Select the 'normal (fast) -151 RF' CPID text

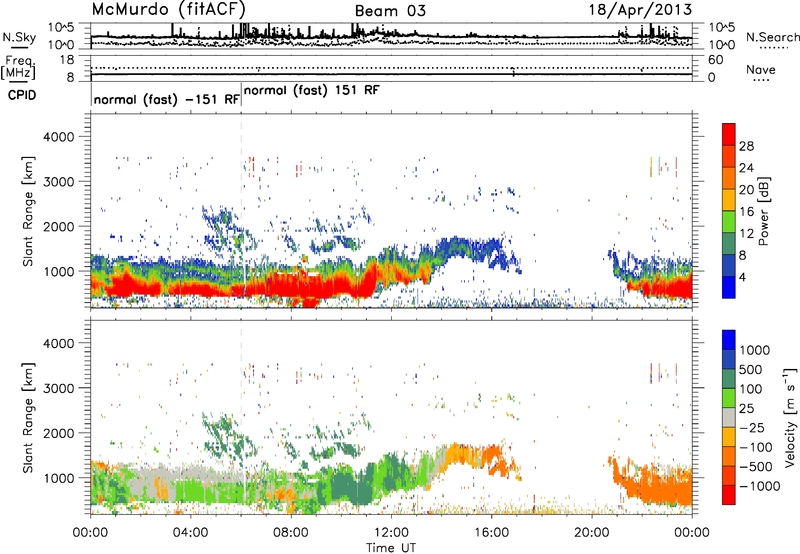coord(166,100)
